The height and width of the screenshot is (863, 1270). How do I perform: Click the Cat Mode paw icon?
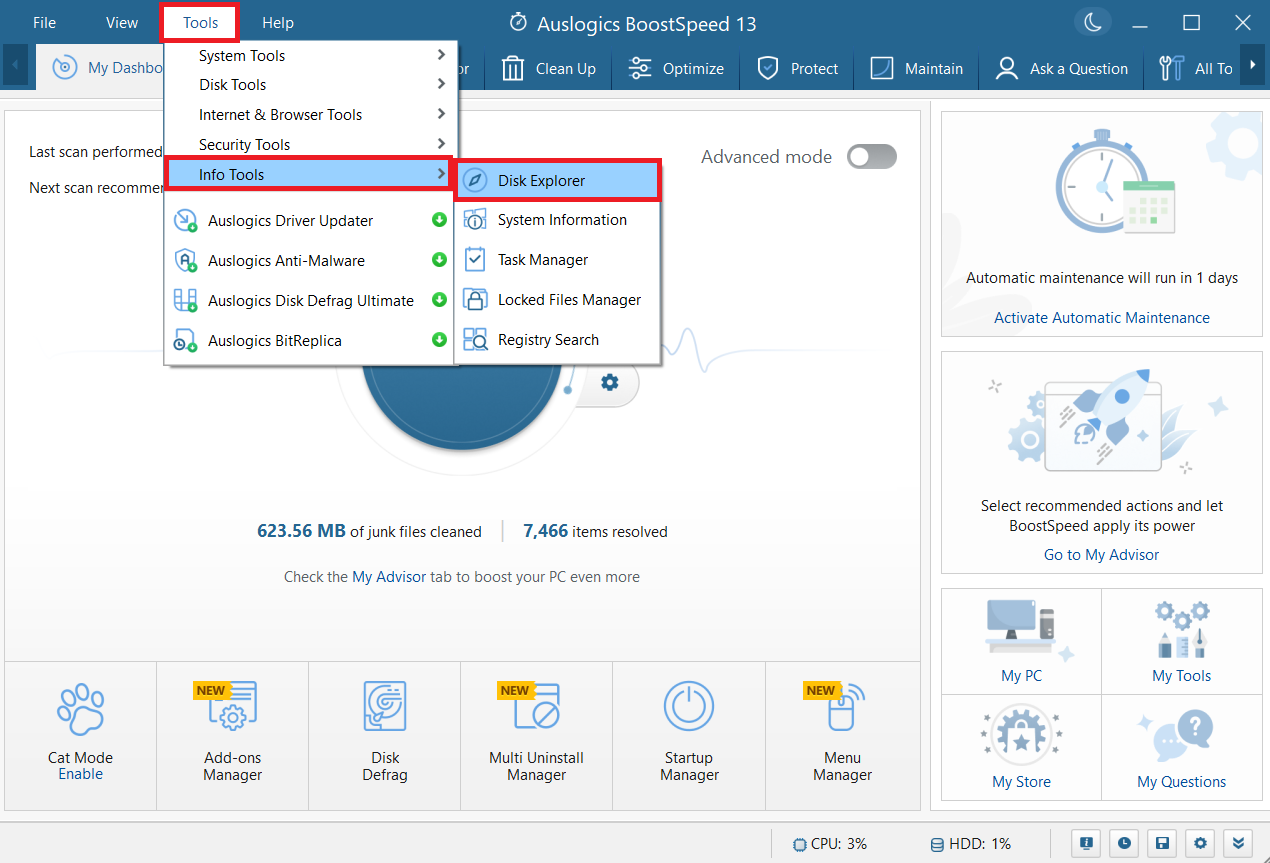click(81, 709)
